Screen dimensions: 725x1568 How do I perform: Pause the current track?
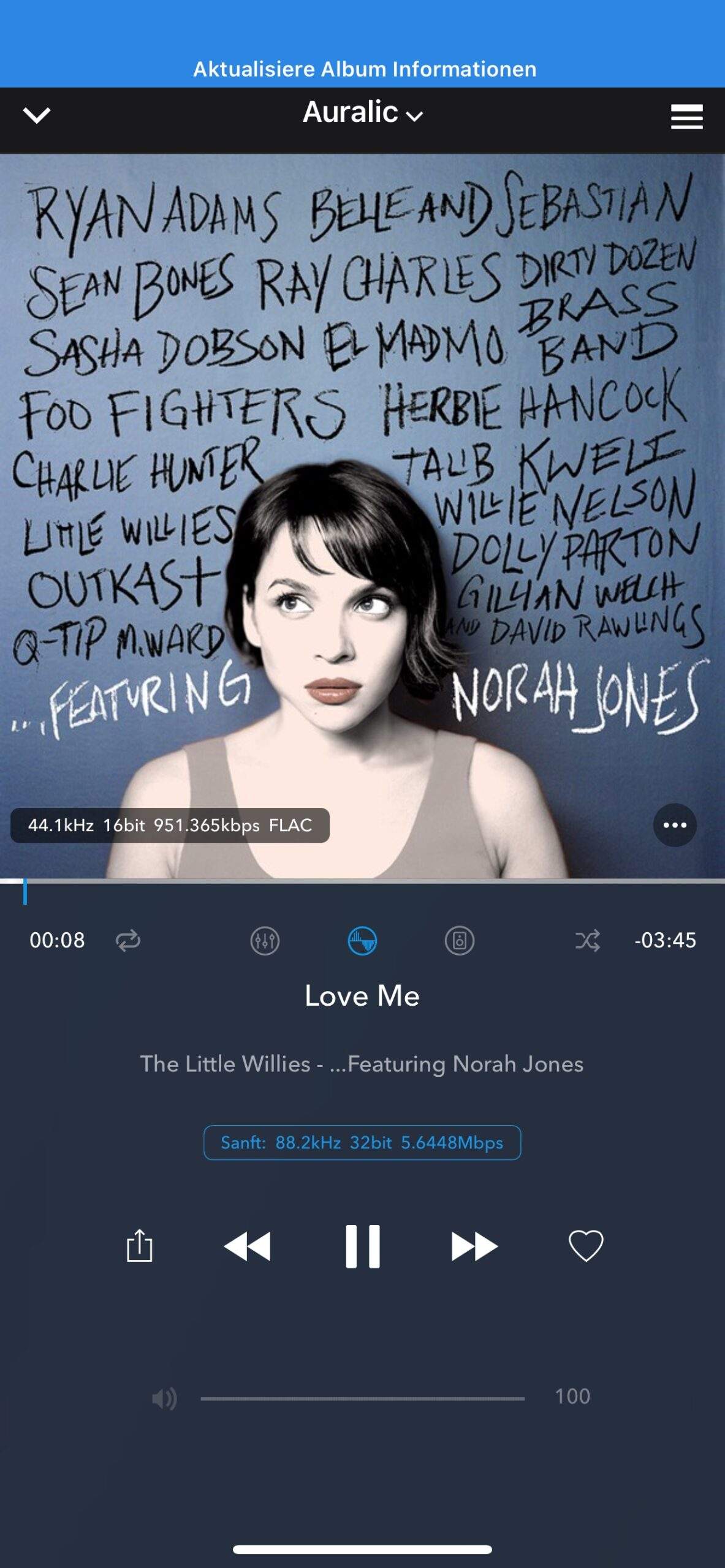[x=362, y=1246]
